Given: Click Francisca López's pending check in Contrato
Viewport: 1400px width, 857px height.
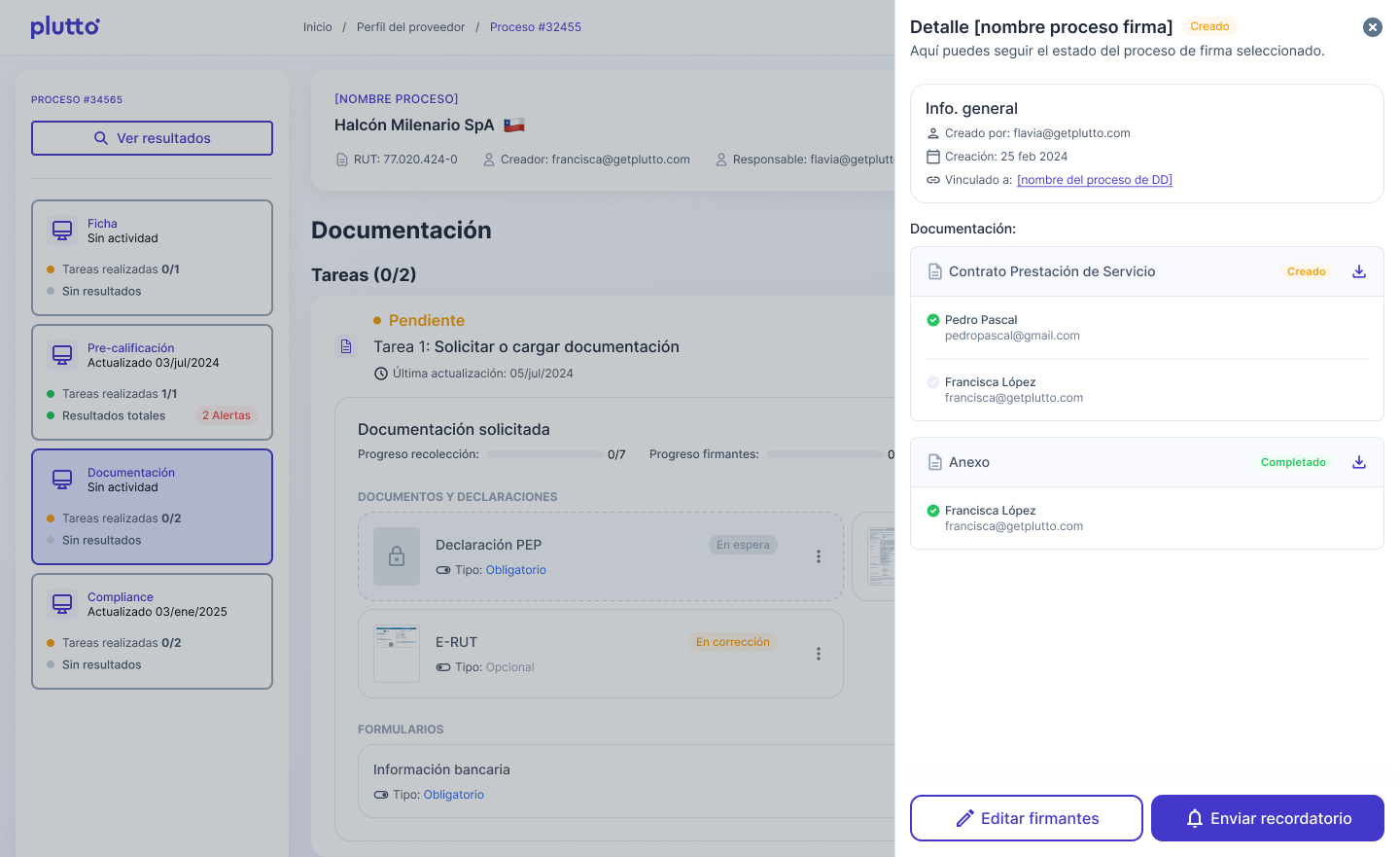Looking at the screenshot, I should coord(933,382).
